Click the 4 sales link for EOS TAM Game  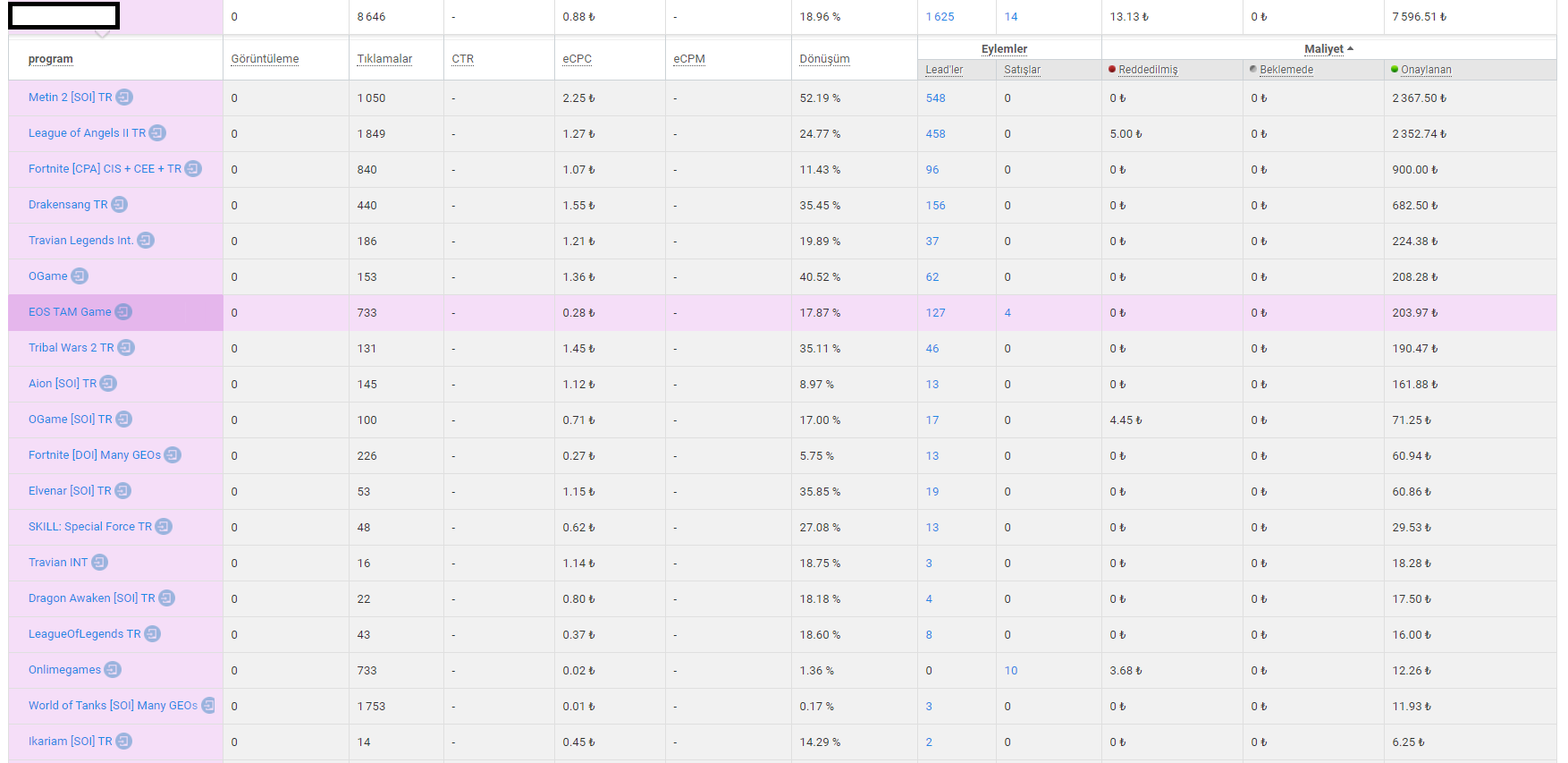tap(1007, 313)
